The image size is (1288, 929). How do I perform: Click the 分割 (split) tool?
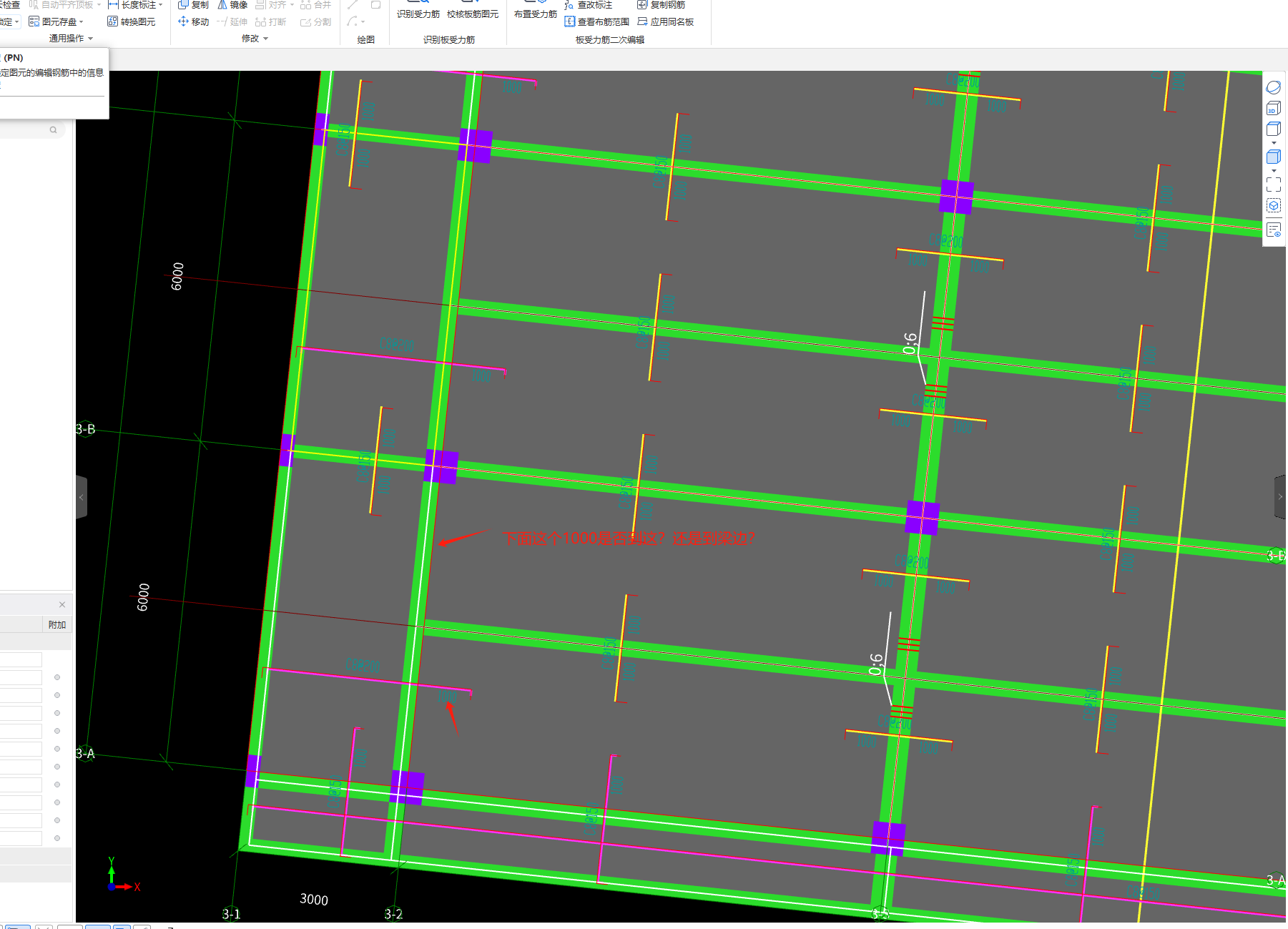[315, 21]
